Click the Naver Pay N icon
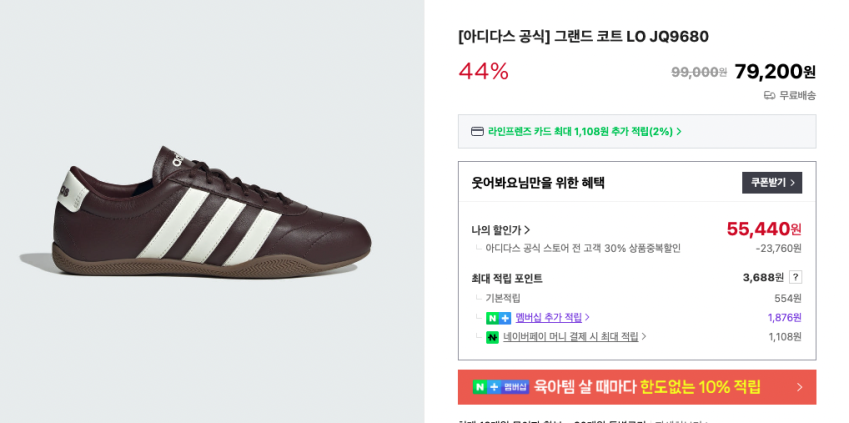This screenshot has height=423, width=849. pos(492,337)
